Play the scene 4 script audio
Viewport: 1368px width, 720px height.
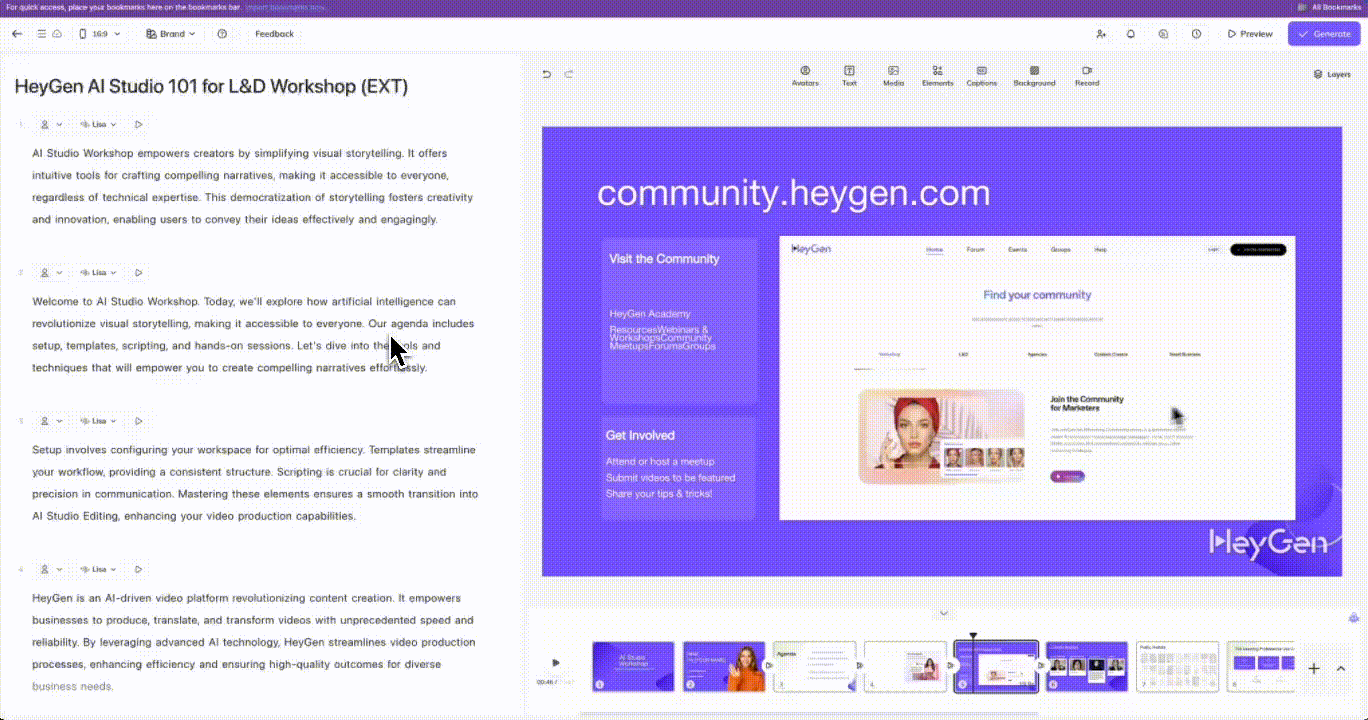click(x=139, y=569)
